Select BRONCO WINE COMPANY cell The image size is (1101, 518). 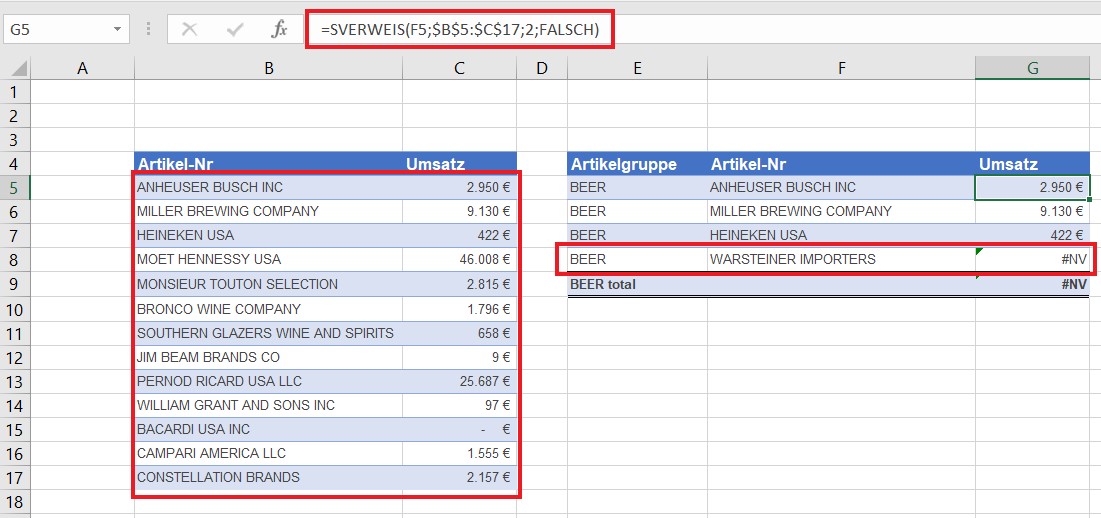coord(268,309)
